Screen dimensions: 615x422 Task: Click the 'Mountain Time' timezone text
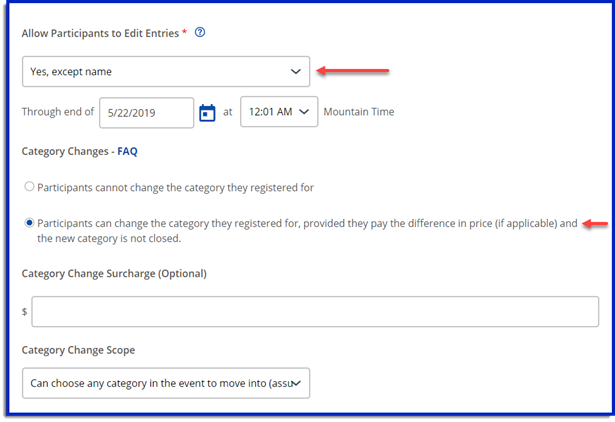pyautogui.click(x=359, y=112)
